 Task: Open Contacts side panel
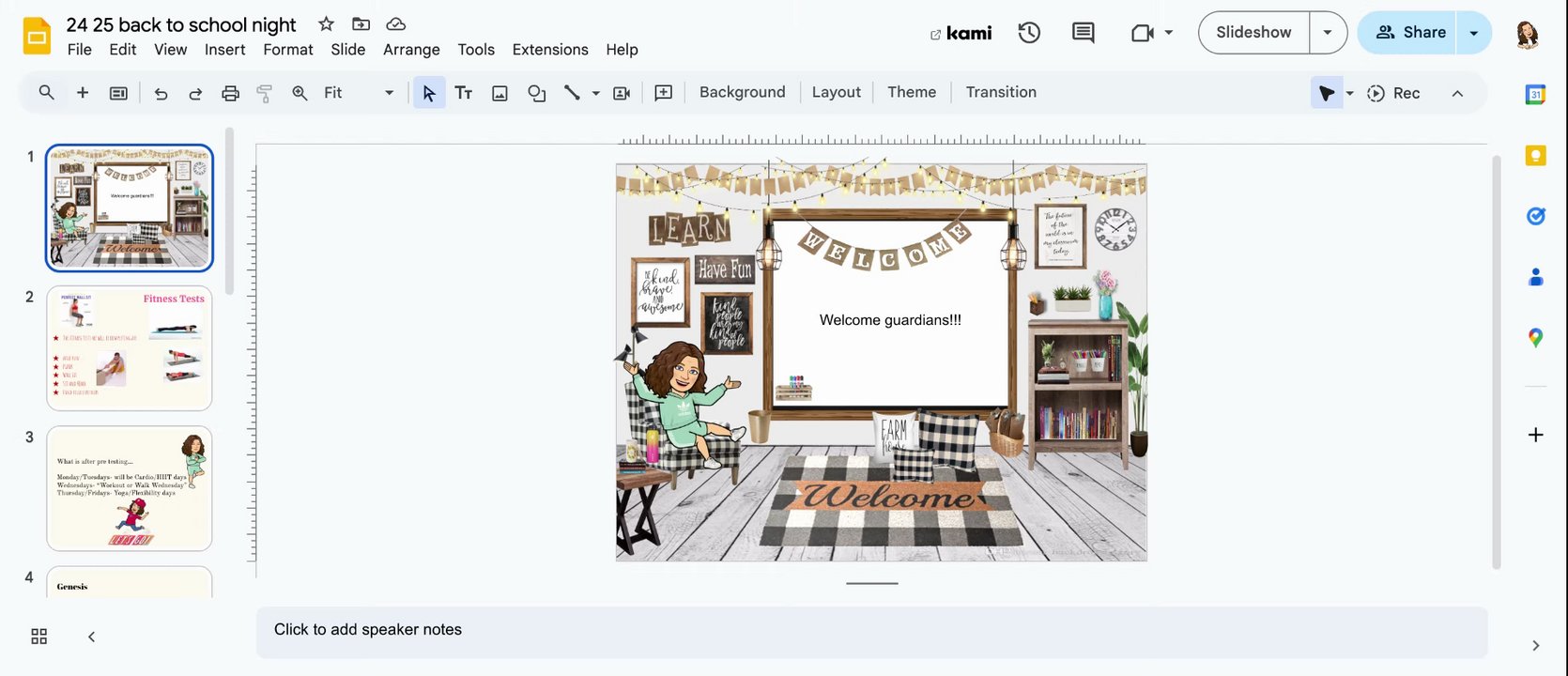(1536, 277)
